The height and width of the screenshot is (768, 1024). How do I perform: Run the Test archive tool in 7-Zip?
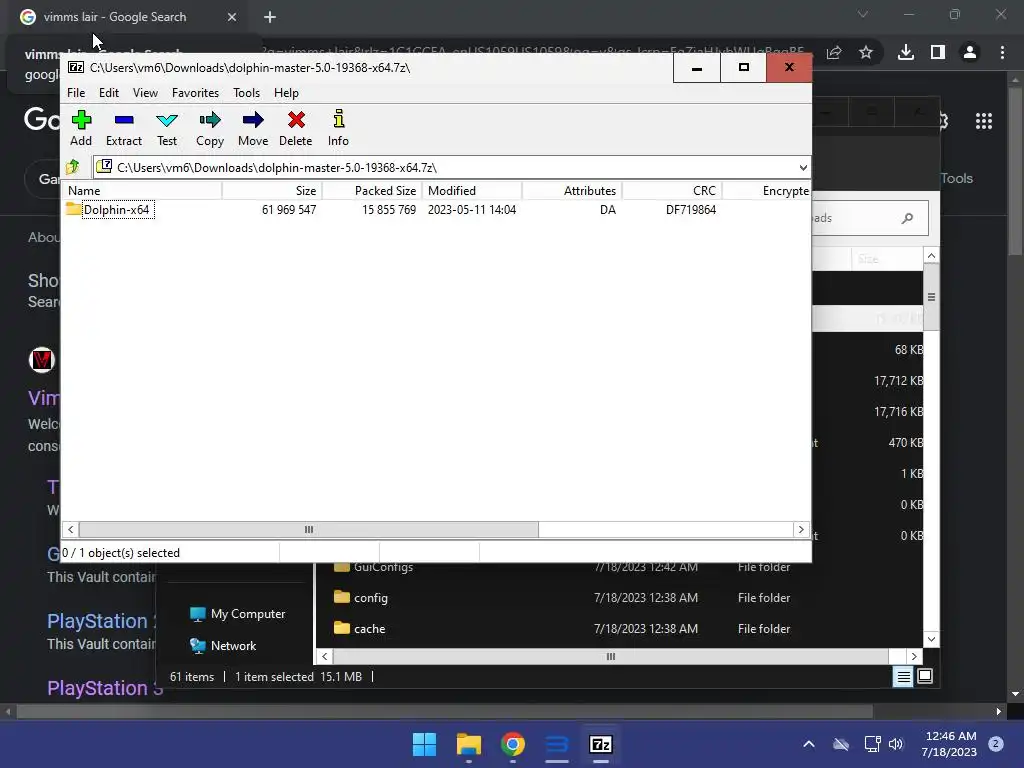(167, 128)
